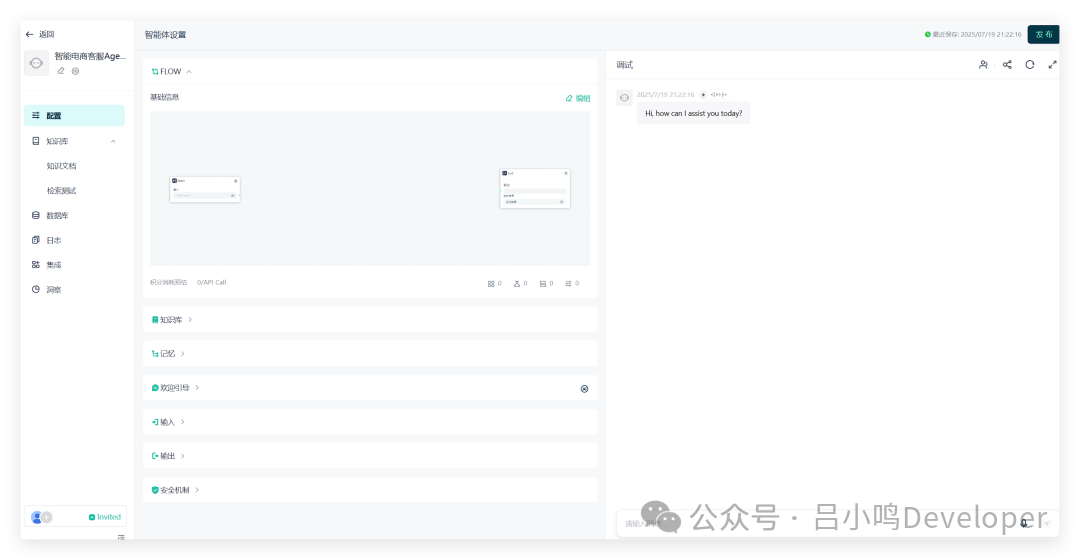Click the 日志 documents icon
Screen dimensions: 1080x560
36,240
